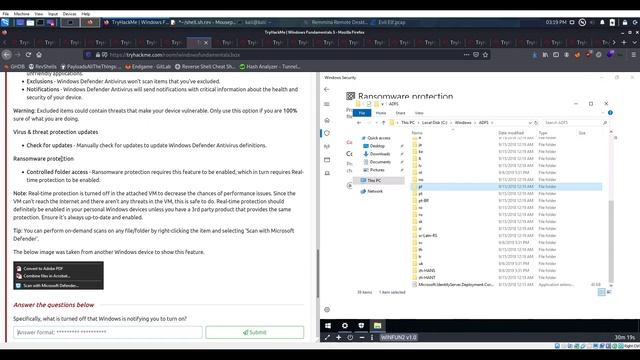Expand address bar history dropdown in Explorer
The height and width of the screenshot is (360, 640).
pyautogui.click(x=530, y=123)
